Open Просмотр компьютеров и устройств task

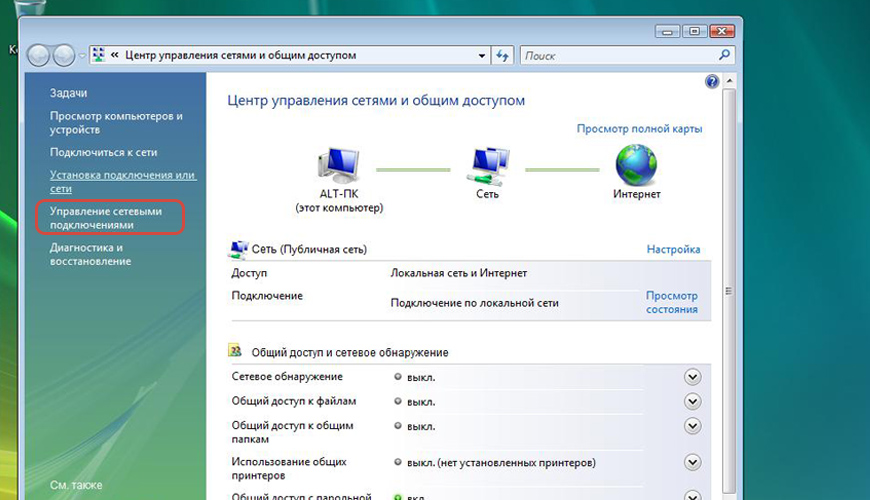pyautogui.click(x=116, y=123)
